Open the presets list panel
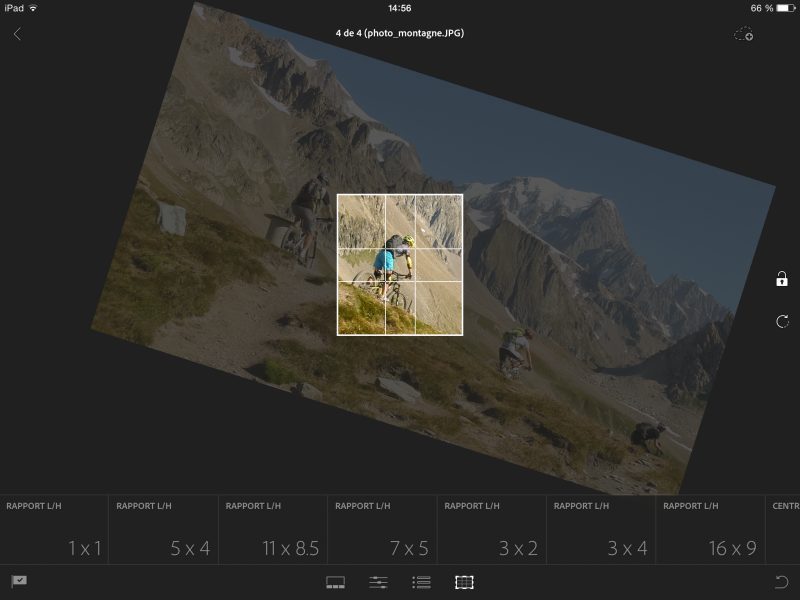The height and width of the screenshot is (600, 800). [x=421, y=582]
